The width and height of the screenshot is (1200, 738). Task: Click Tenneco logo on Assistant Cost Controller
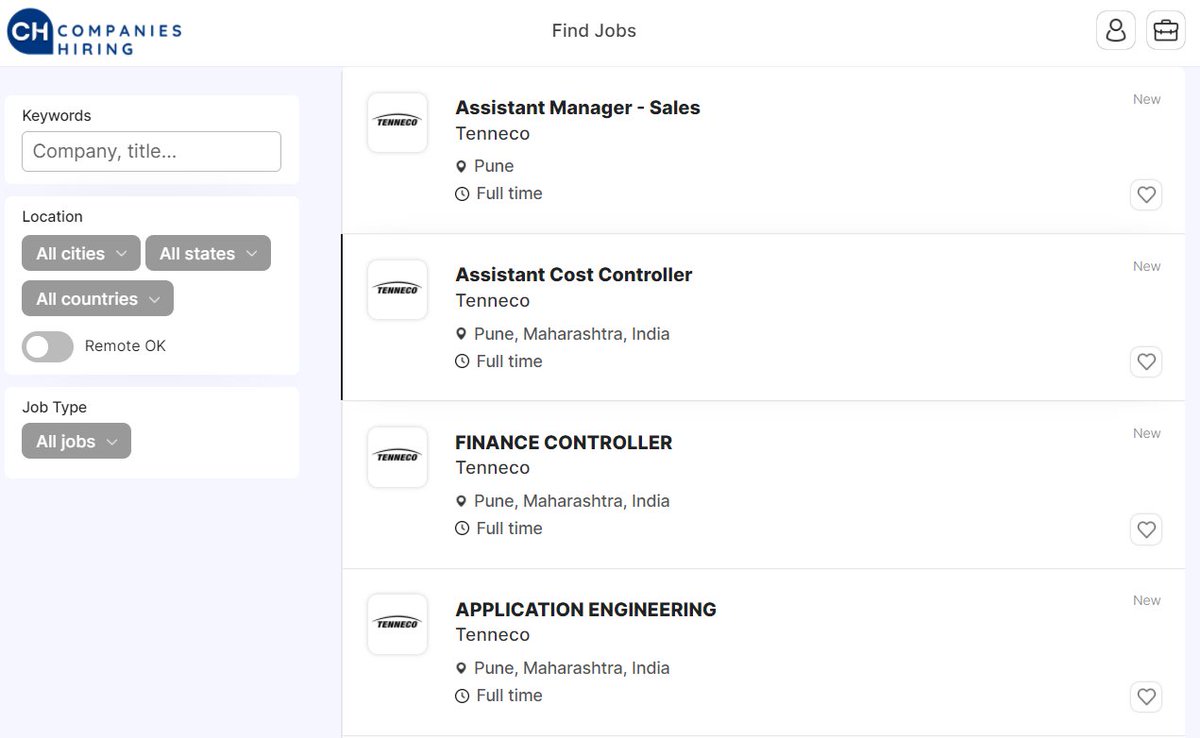pos(397,289)
